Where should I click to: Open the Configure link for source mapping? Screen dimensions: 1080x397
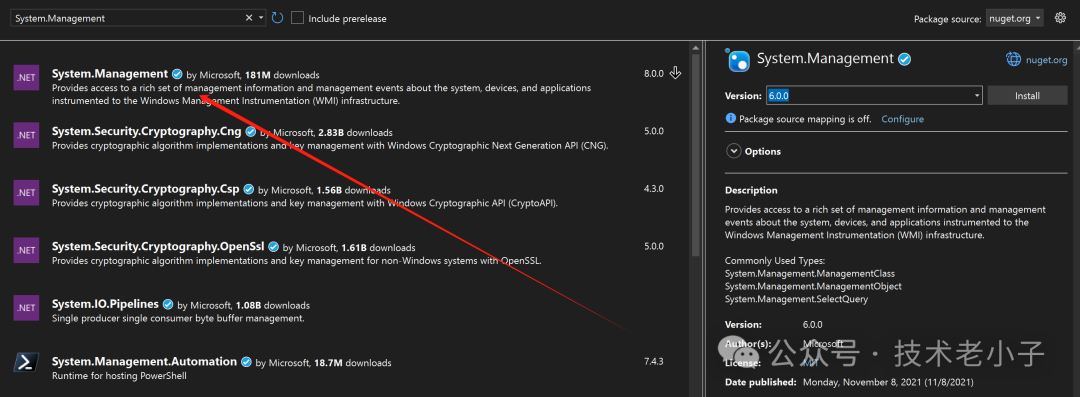click(x=902, y=119)
